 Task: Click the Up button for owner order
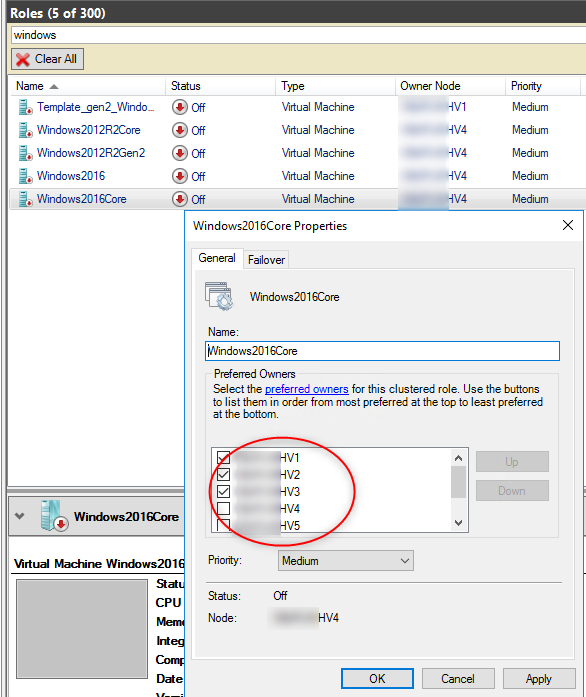(x=512, y=462)
